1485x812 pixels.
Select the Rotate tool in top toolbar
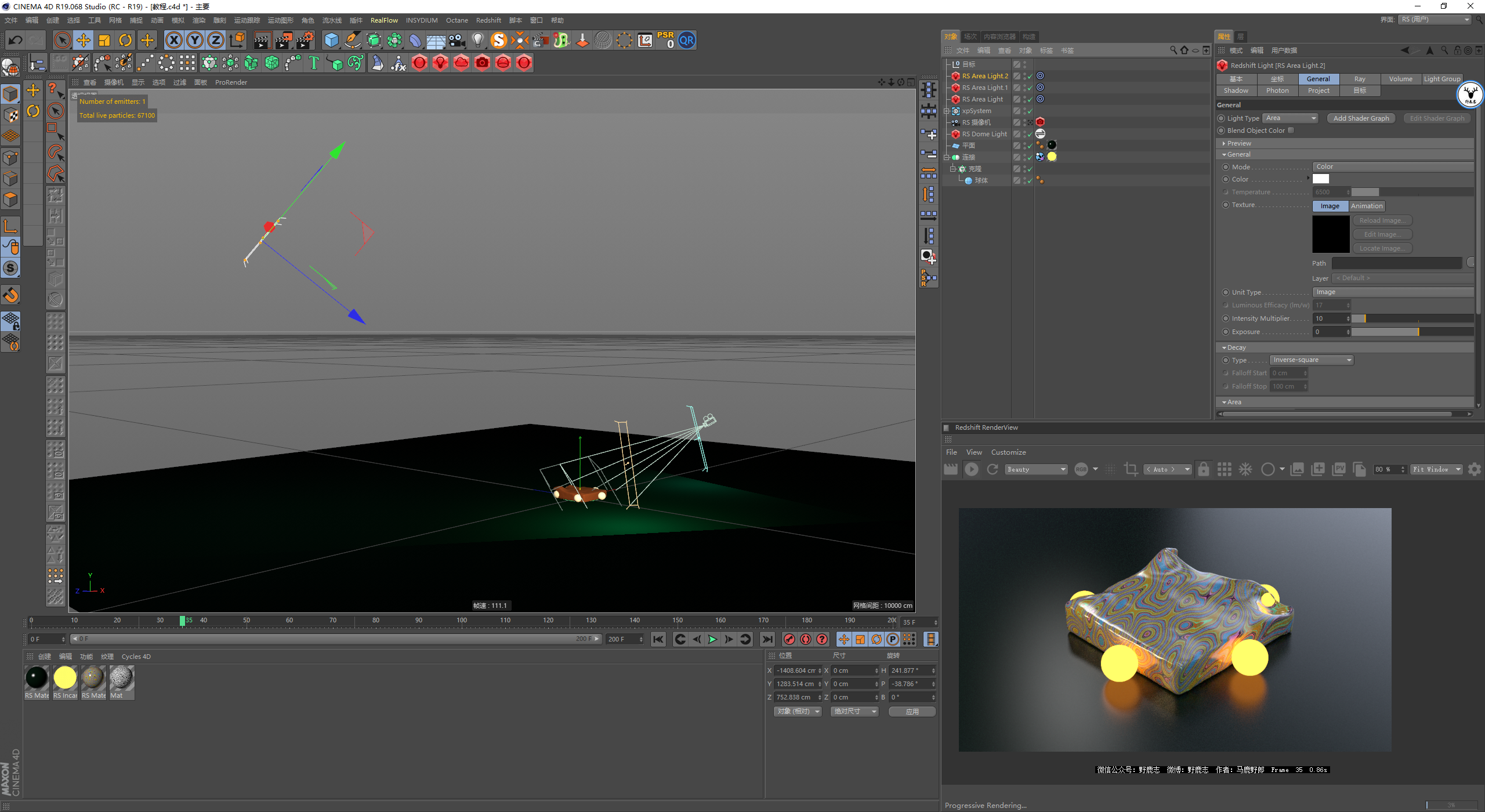pos(125,41)
